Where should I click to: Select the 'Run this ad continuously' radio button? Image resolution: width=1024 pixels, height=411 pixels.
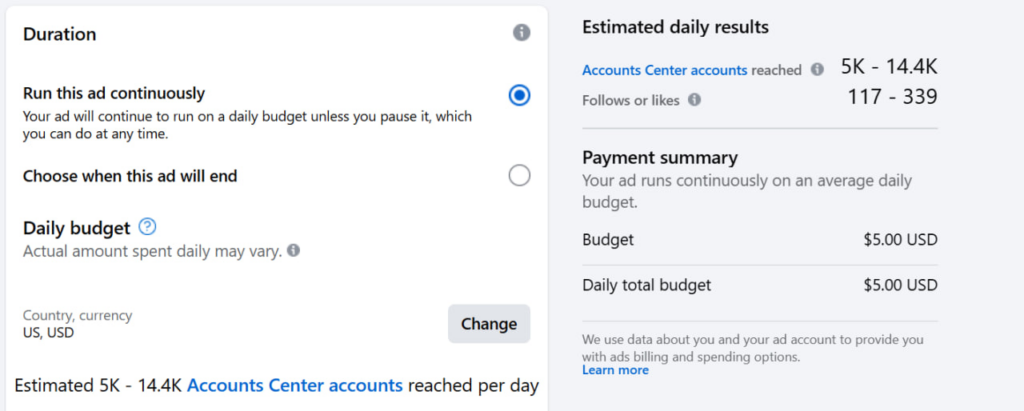519,95
